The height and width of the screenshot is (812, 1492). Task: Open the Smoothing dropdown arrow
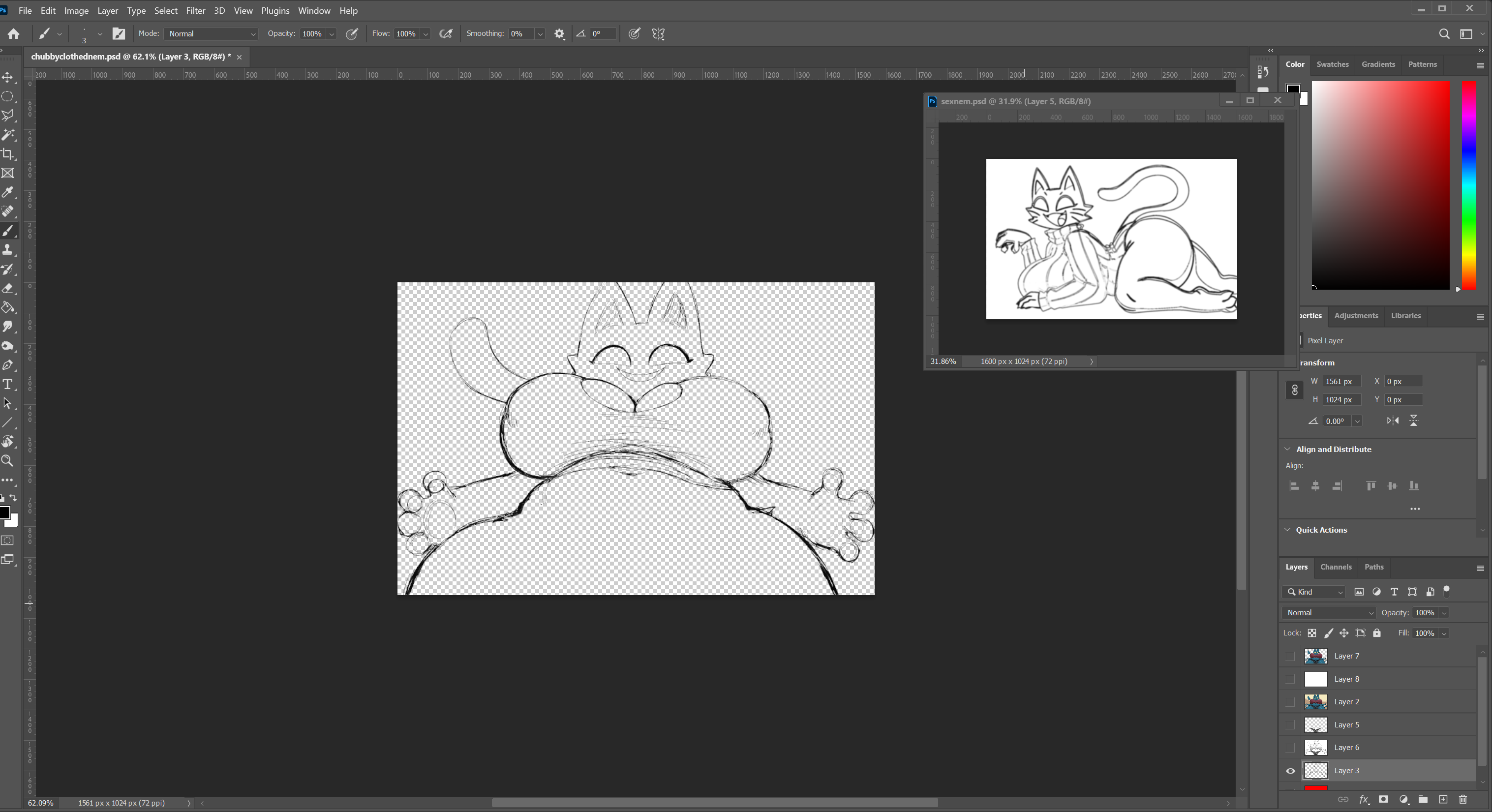click(x=540, y=34)
